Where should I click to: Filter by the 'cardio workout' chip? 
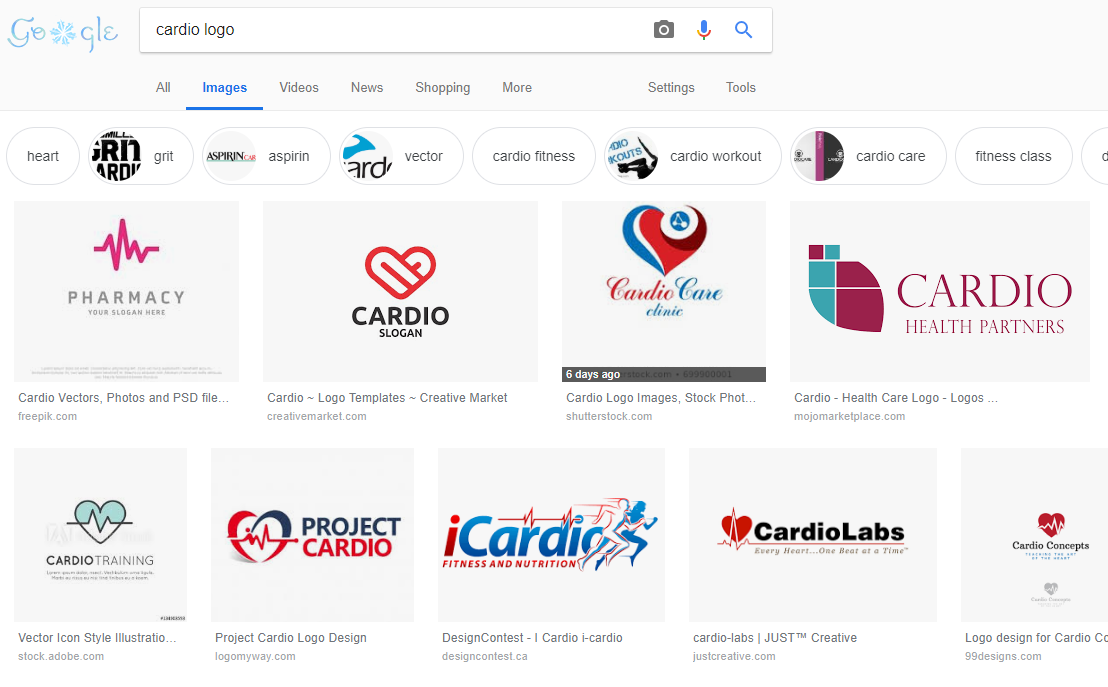692,156
